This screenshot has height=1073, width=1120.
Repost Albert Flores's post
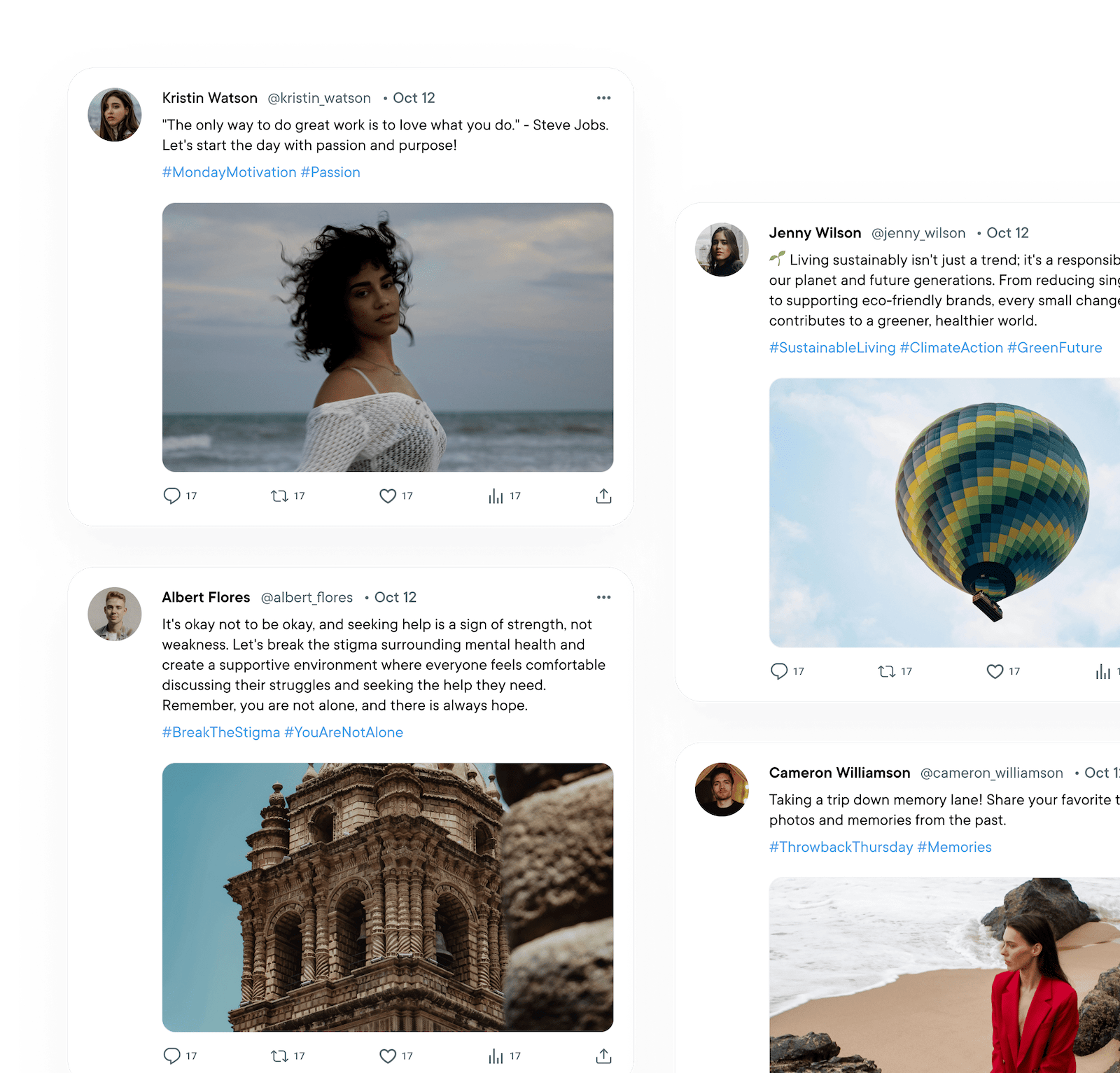click(280, 1056)
